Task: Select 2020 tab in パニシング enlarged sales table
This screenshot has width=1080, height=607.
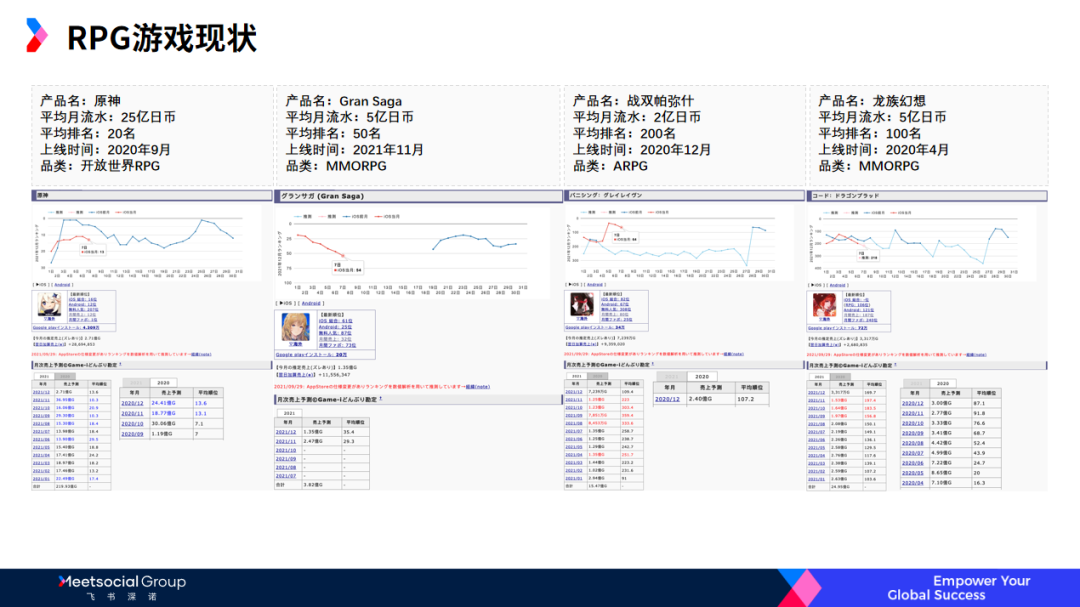Action: [x=702, y=377]
